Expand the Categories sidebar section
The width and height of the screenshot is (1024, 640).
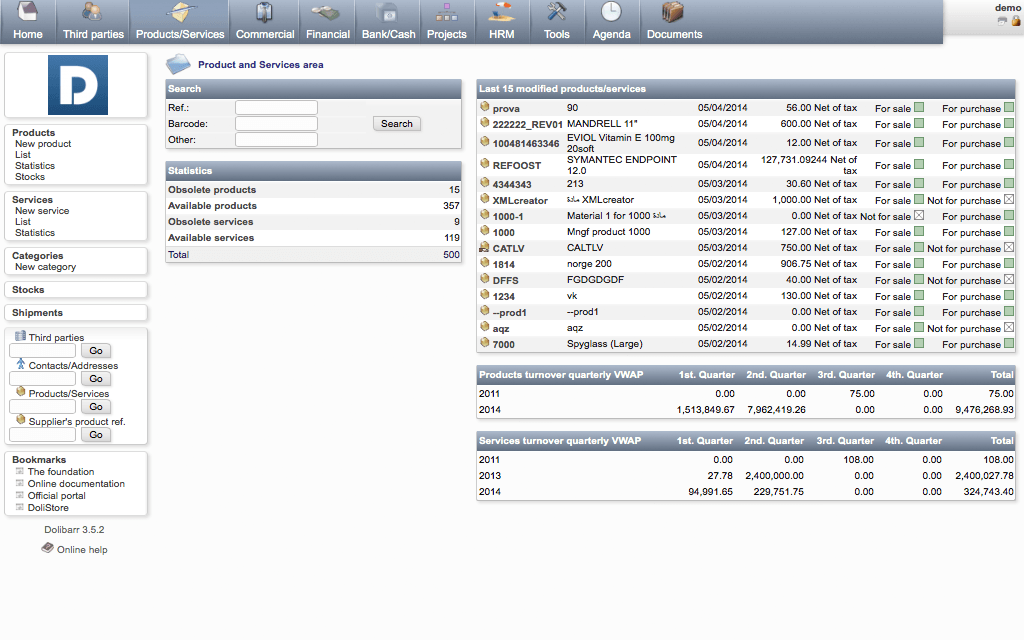[38, 256]
